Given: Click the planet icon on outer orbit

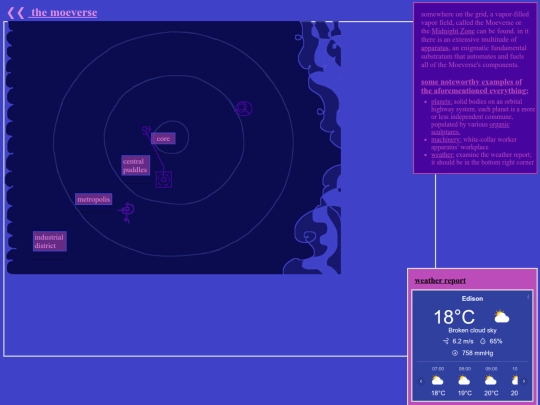Looking at the screenshot, I should (x=244, y=108).
